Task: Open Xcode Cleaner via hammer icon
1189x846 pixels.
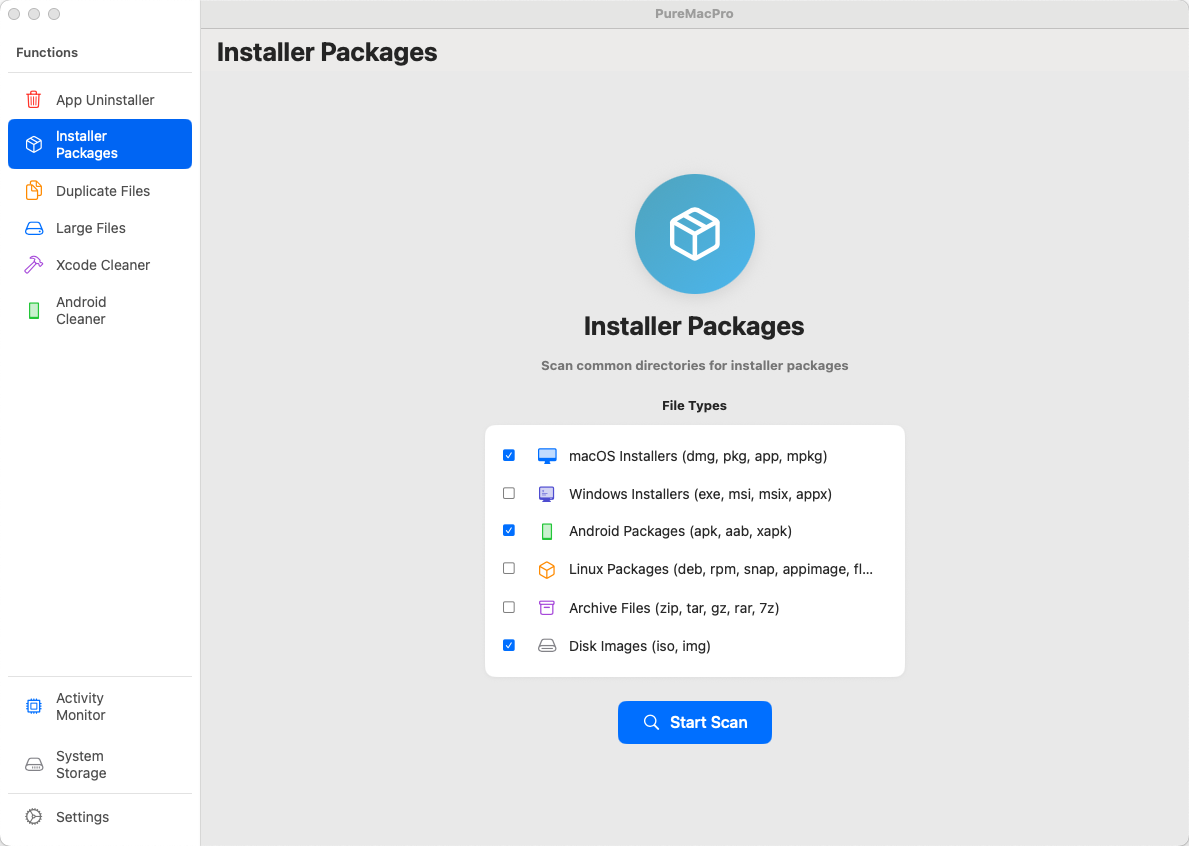Action: coord(34,265)
